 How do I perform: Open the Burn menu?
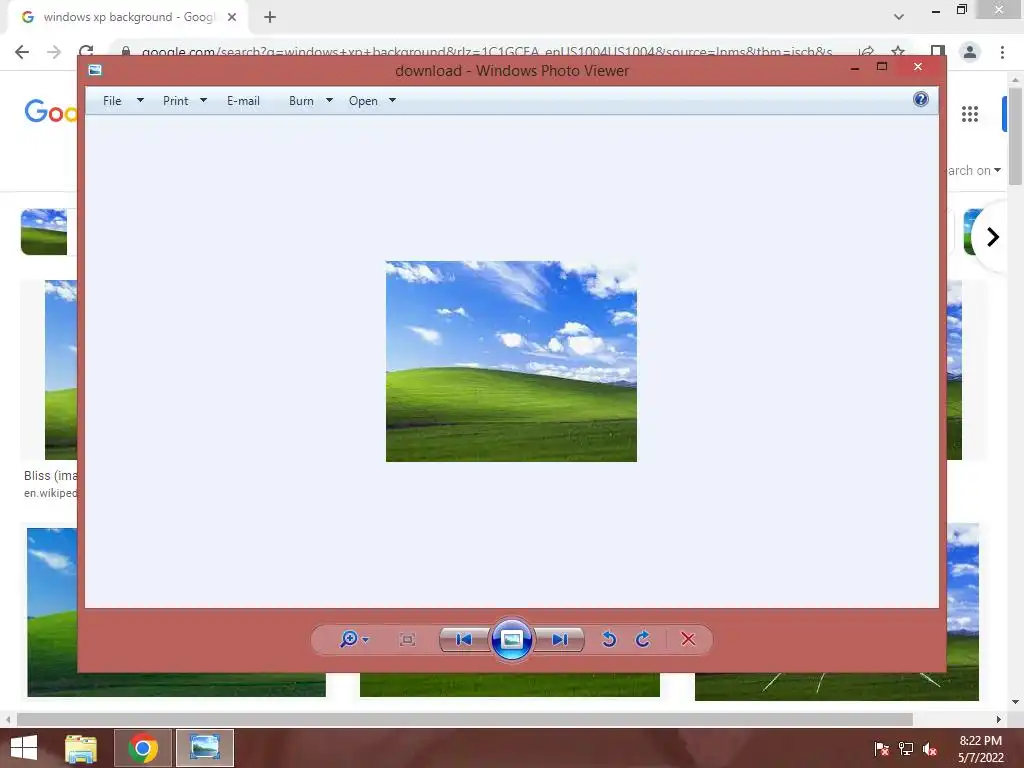point(301,101)
